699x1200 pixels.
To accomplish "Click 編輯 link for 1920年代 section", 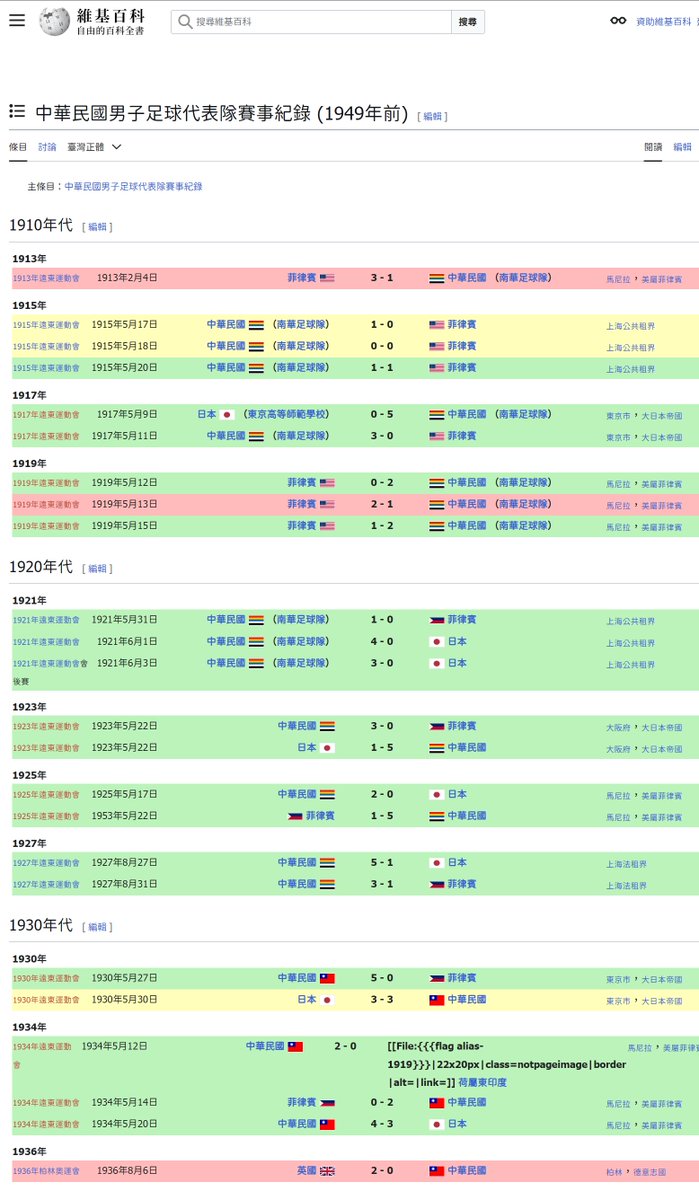I will click(97, 569).
